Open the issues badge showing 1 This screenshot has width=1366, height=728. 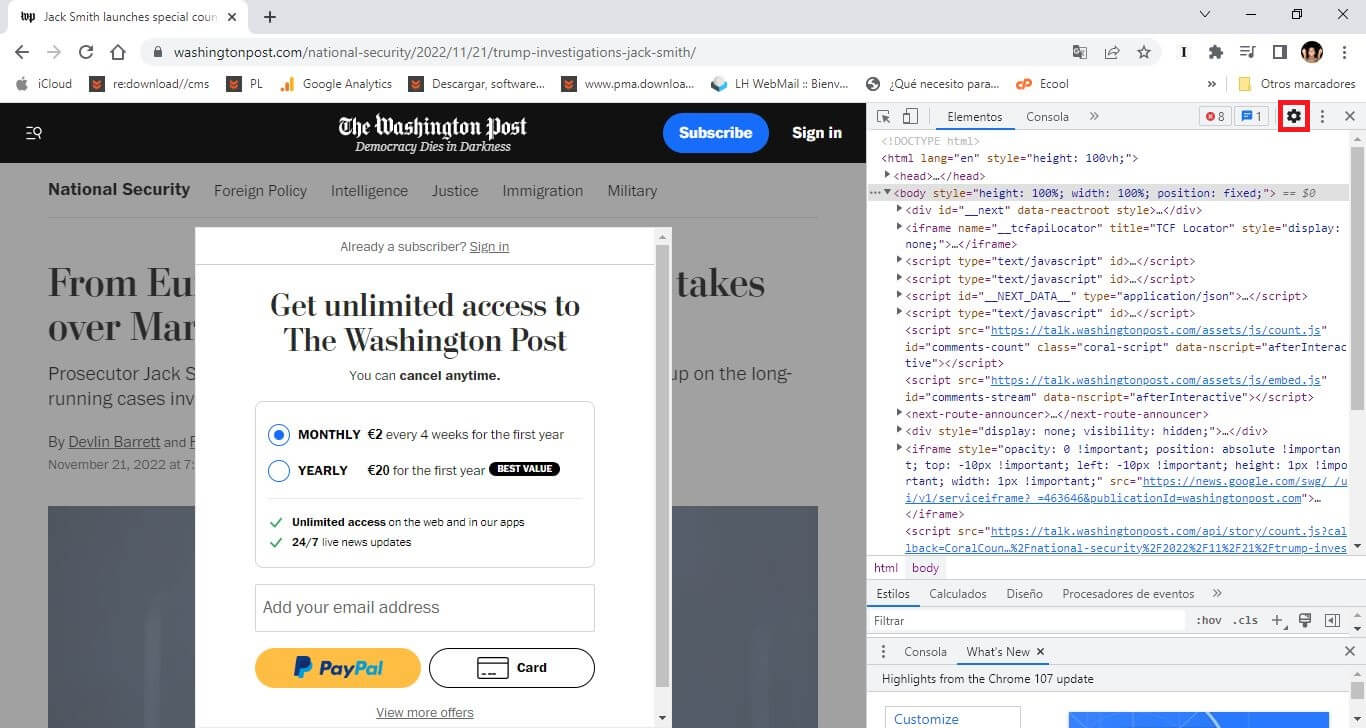tap(1252, 117)
